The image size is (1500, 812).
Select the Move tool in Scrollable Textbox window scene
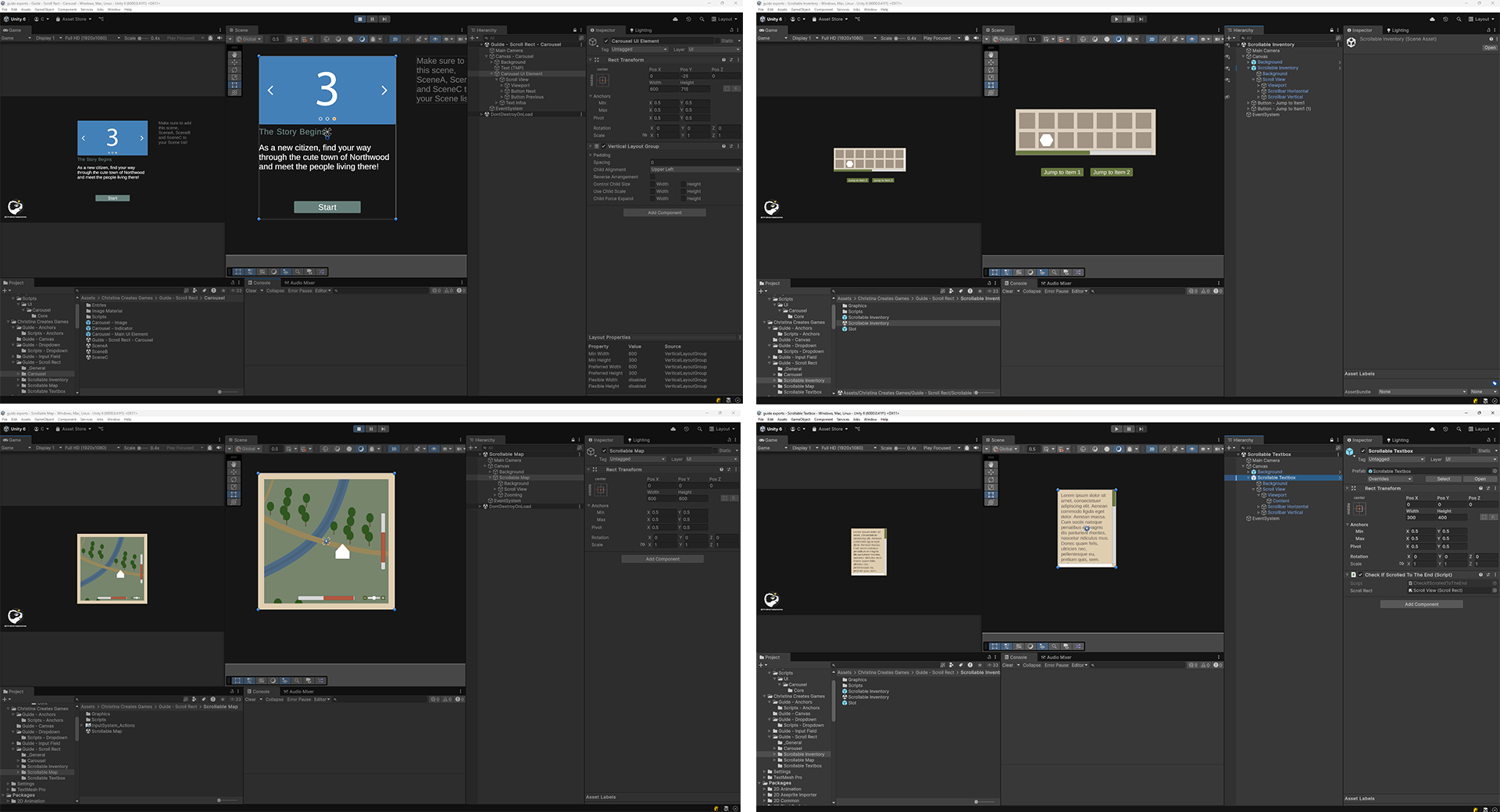click(991, 472)
